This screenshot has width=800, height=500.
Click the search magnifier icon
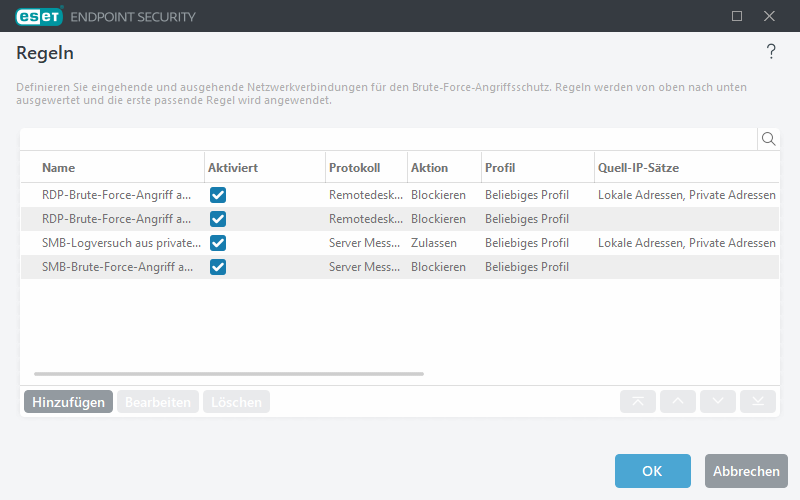(768, 139)
